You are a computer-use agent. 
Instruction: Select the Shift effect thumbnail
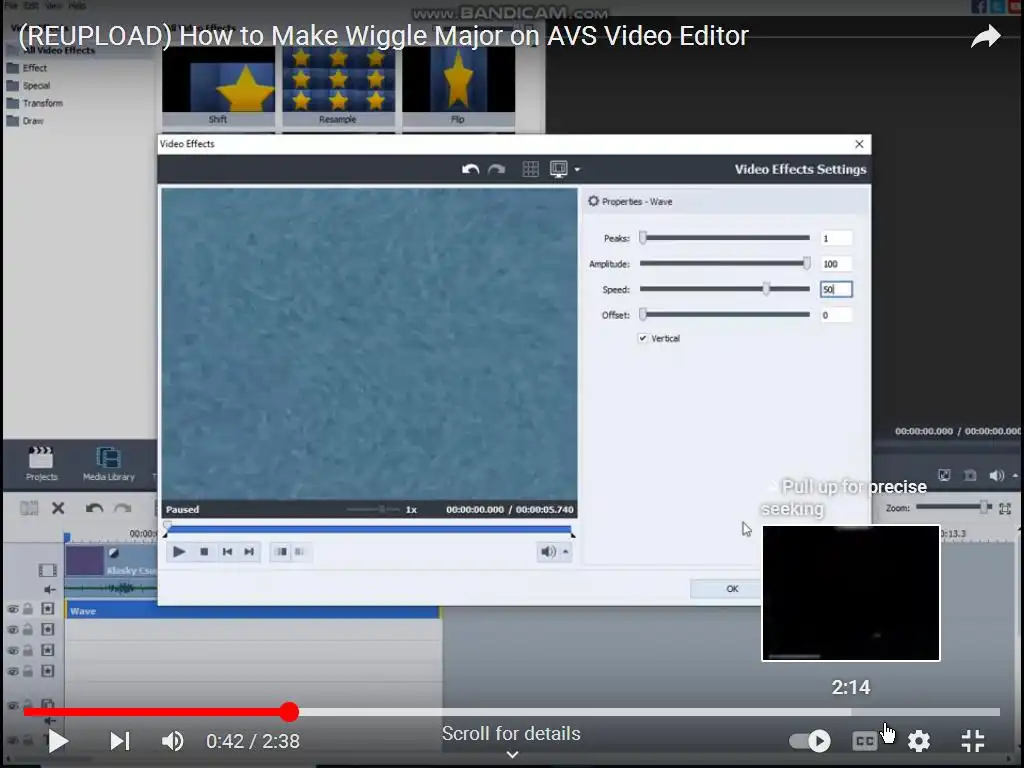[218, 88]
